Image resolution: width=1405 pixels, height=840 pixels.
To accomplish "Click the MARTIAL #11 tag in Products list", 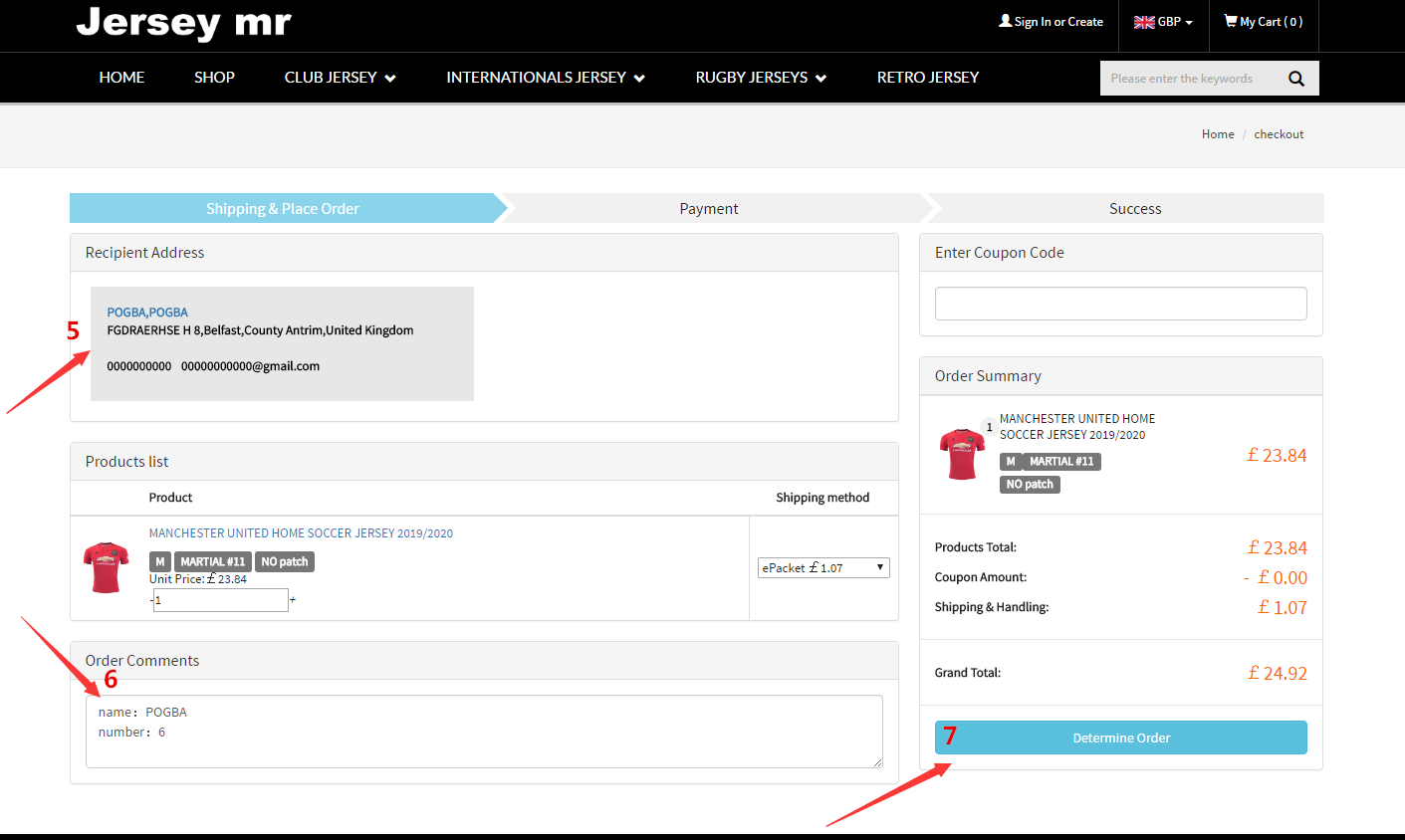I will pyautogui.click(x=213, y=562).
